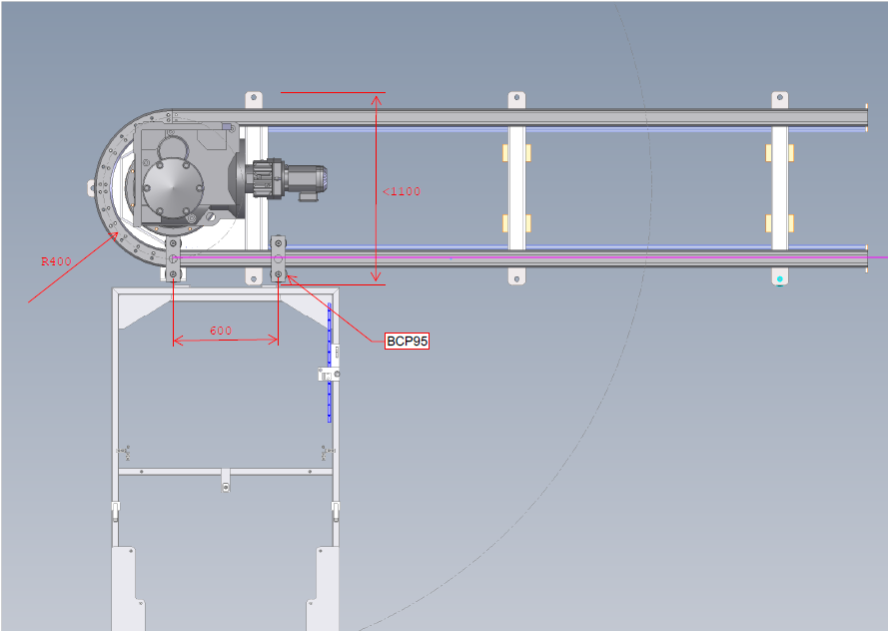This screenshot has width=889, height=632.
Task: Click the round gearbox cover plate
Action: pyautogui.click(x=173, y=188)
